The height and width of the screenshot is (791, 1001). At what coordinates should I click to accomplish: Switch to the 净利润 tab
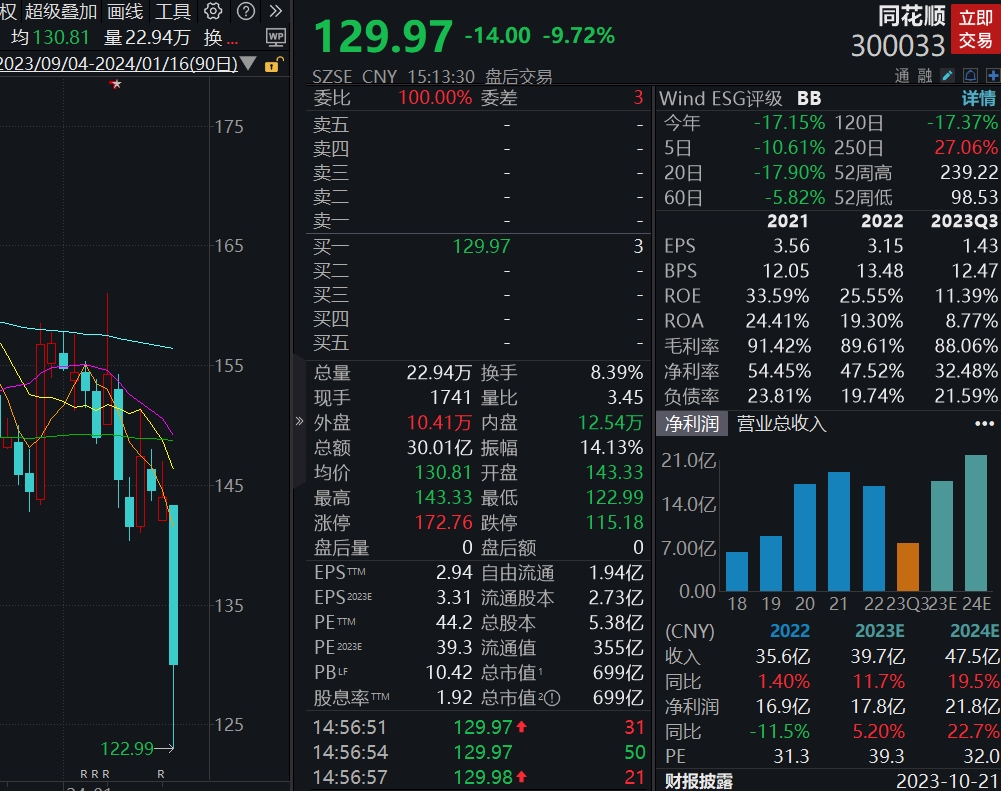point(692,423)
